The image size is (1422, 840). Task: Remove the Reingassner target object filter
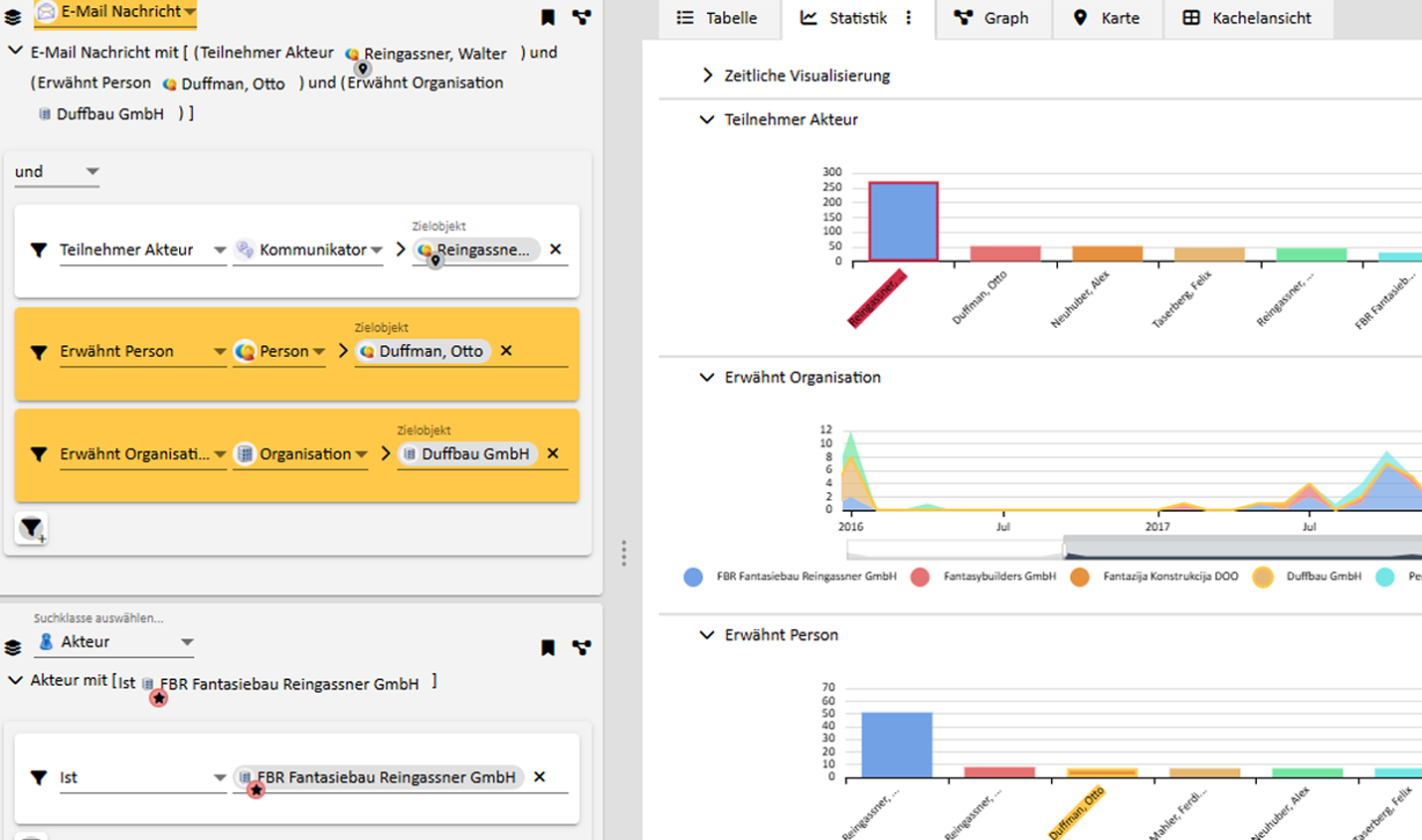tap(556, 250)
